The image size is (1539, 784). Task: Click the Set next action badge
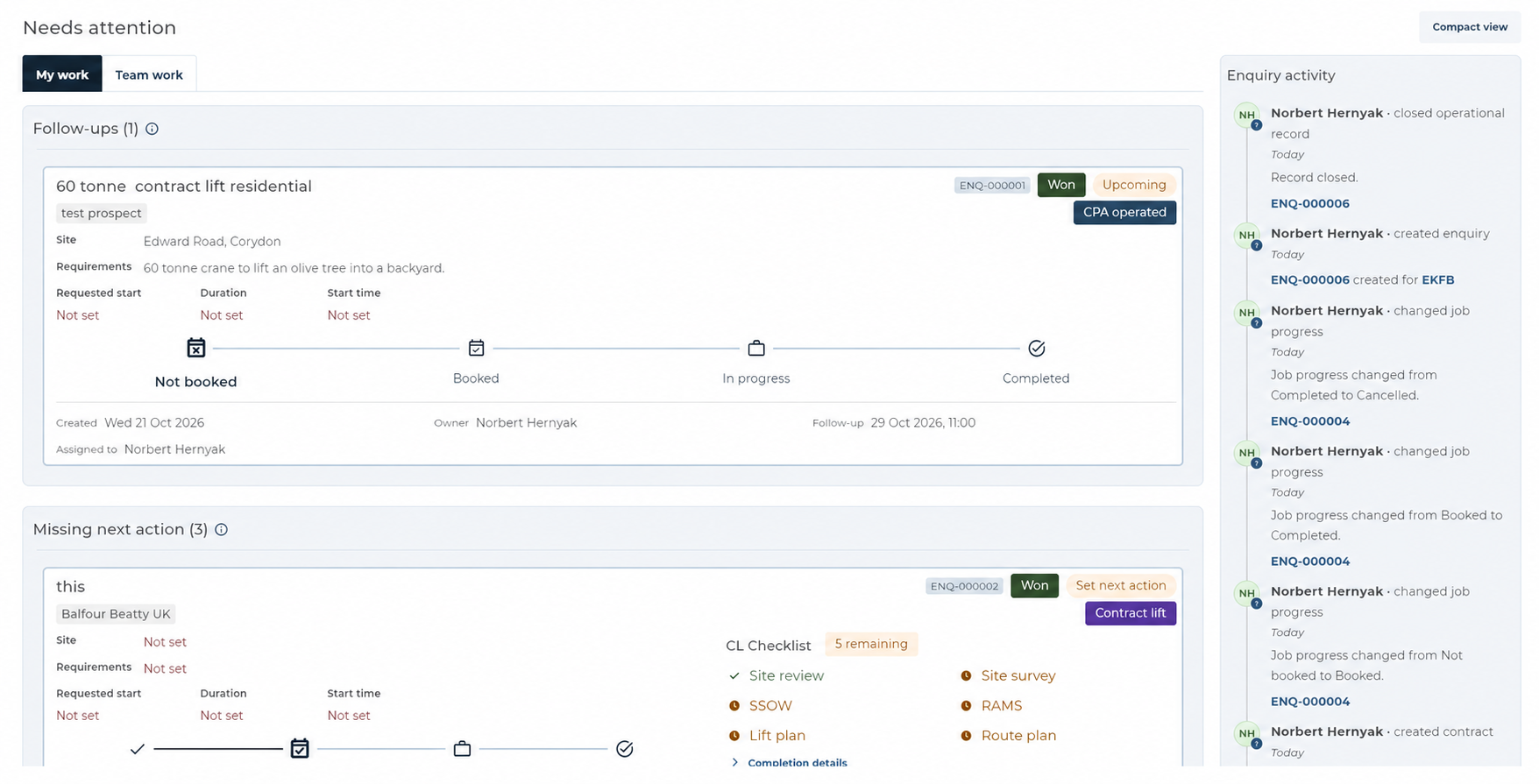point(1120,585)
